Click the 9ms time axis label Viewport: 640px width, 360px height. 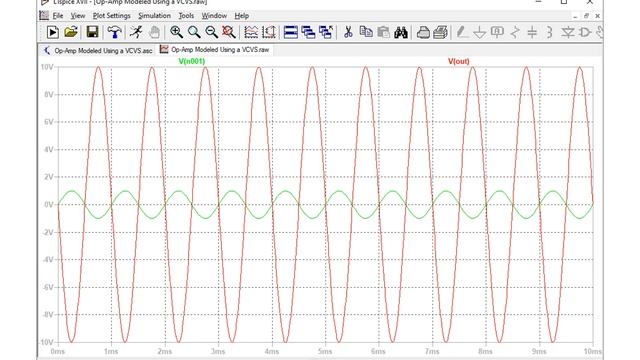click(x=539, y=351)
